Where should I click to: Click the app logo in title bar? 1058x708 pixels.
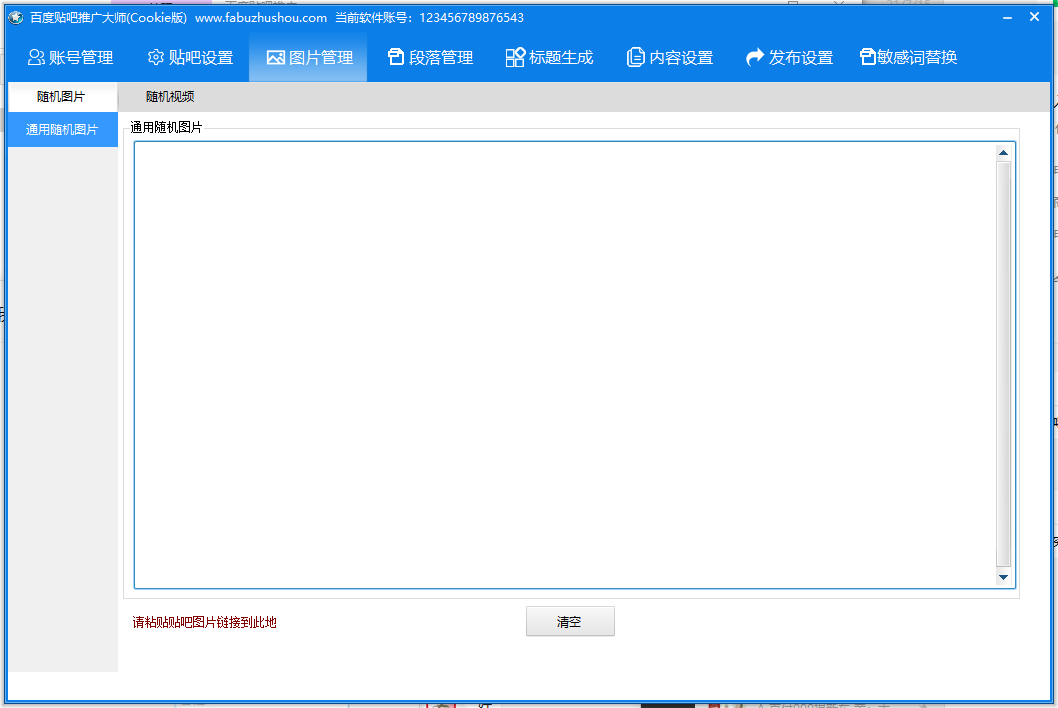(x=16, y=17)
